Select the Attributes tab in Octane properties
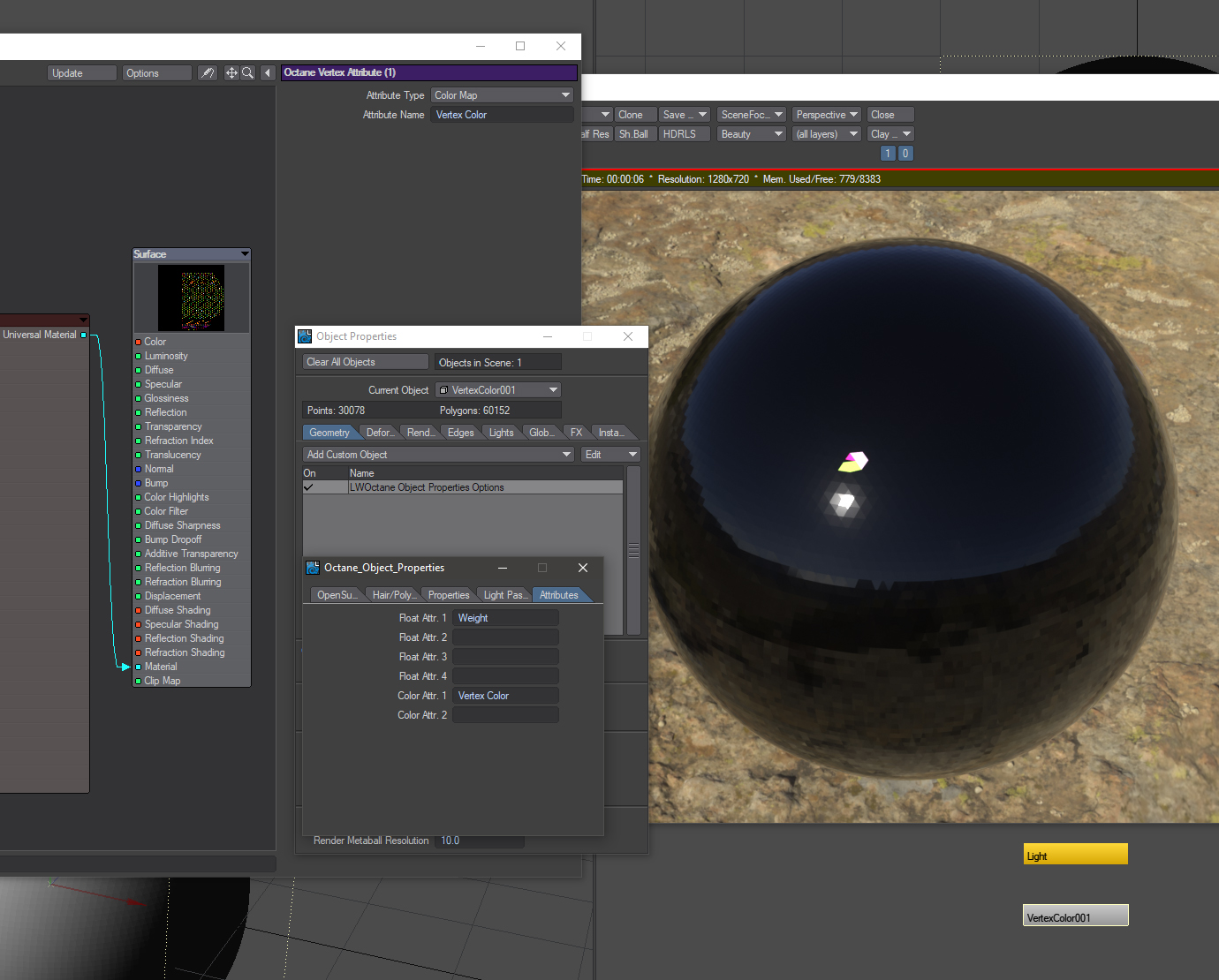The height and width of the screenshot is (980, 1219). pos(559,595)
